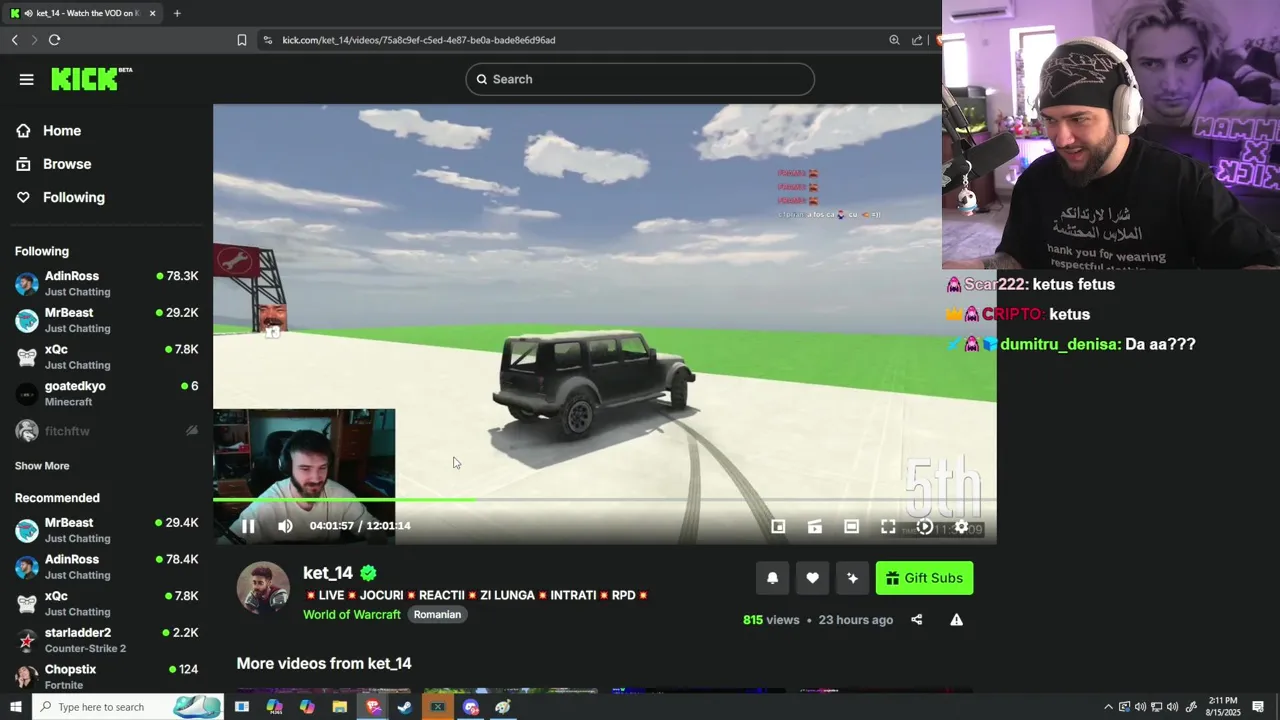The width and height of the screenshot is (1280, 720).
Task: Reload the current page
Action: [54, 40]
